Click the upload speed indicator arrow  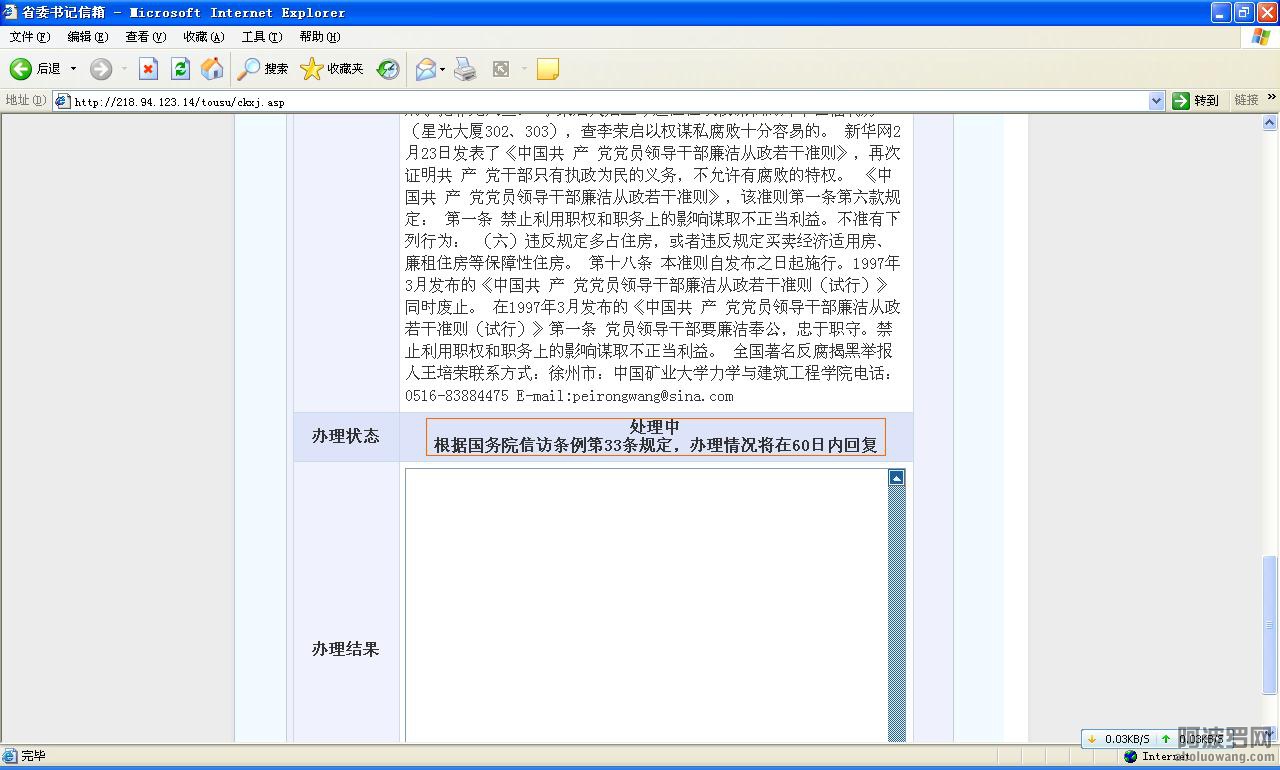click(1166, 739)
